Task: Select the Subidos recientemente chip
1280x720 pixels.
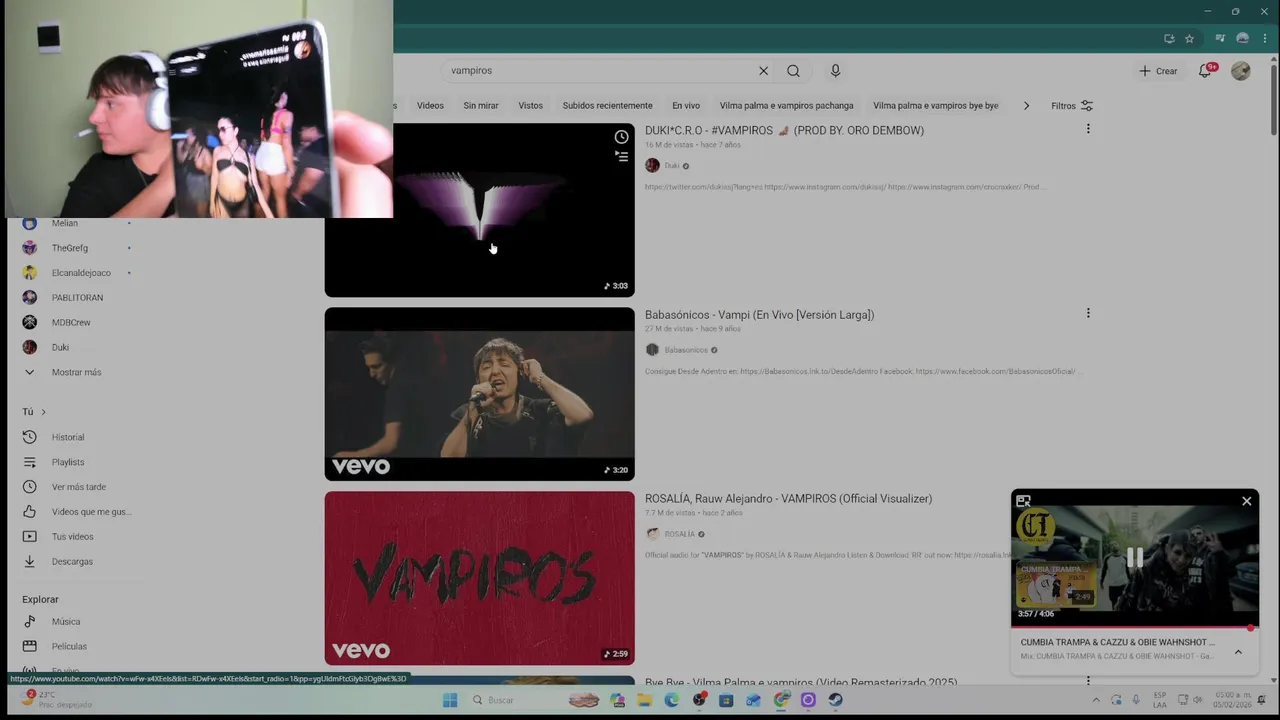Action: coord(607,106)
